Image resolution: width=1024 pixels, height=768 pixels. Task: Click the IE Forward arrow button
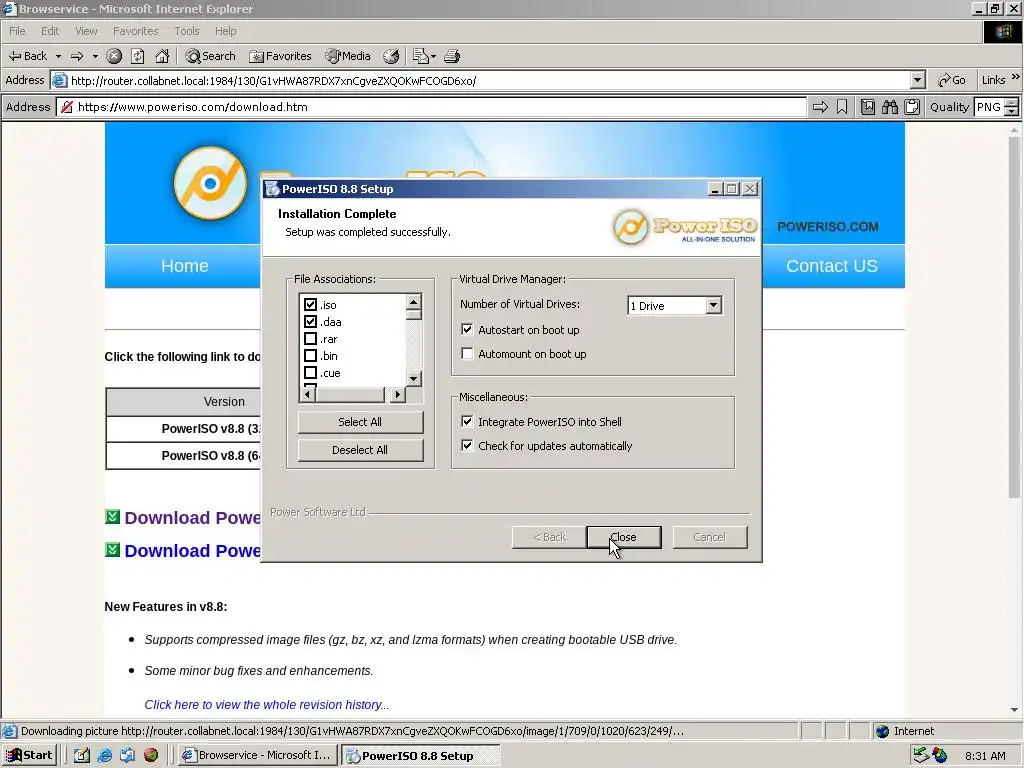tap(77, 56)
